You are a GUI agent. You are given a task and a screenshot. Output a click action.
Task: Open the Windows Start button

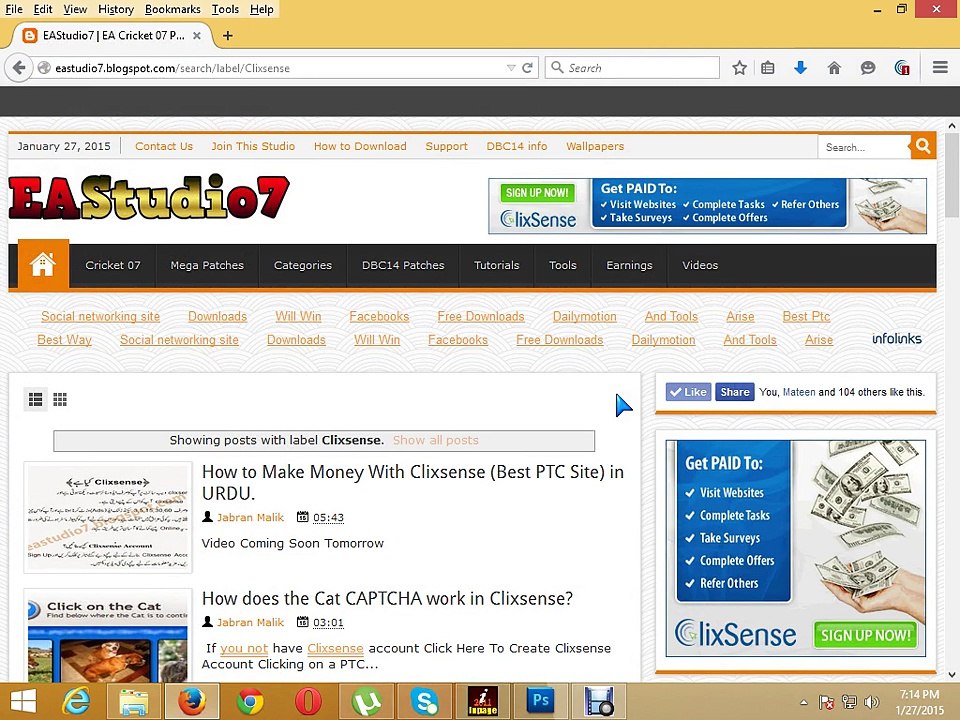point(23,701)
